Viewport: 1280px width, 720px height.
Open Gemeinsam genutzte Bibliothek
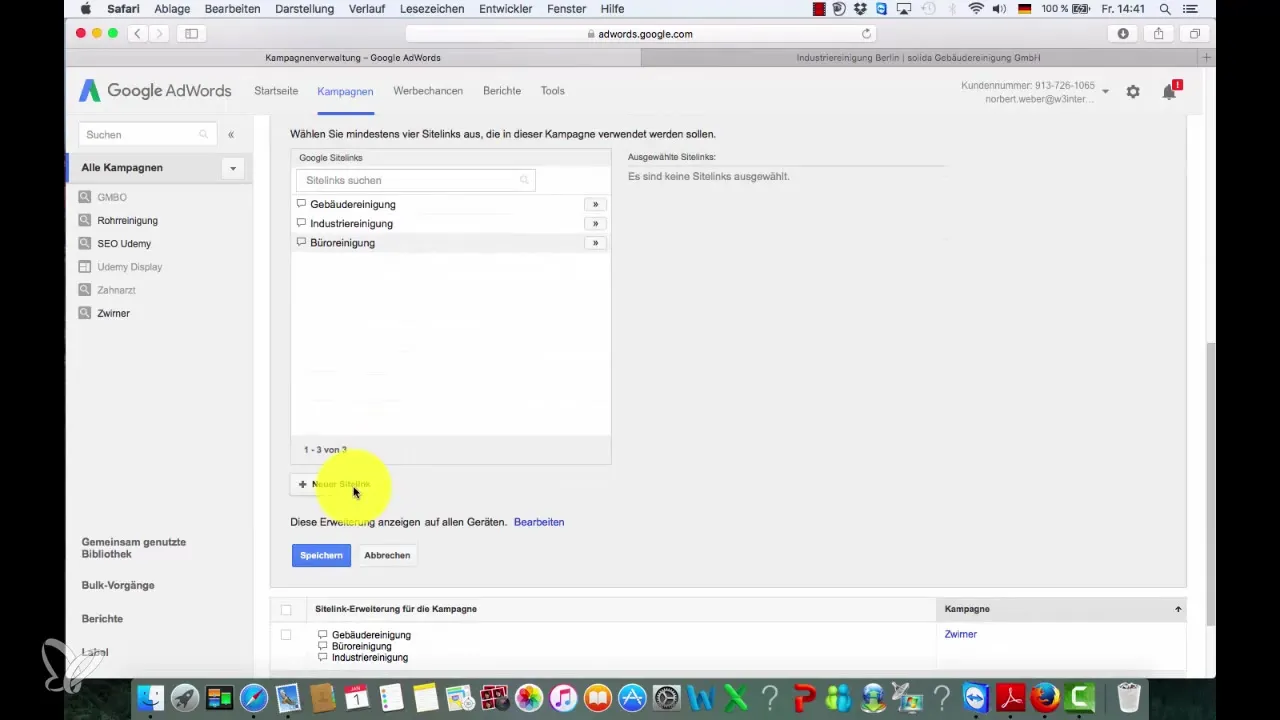click(x=134, y=548)
